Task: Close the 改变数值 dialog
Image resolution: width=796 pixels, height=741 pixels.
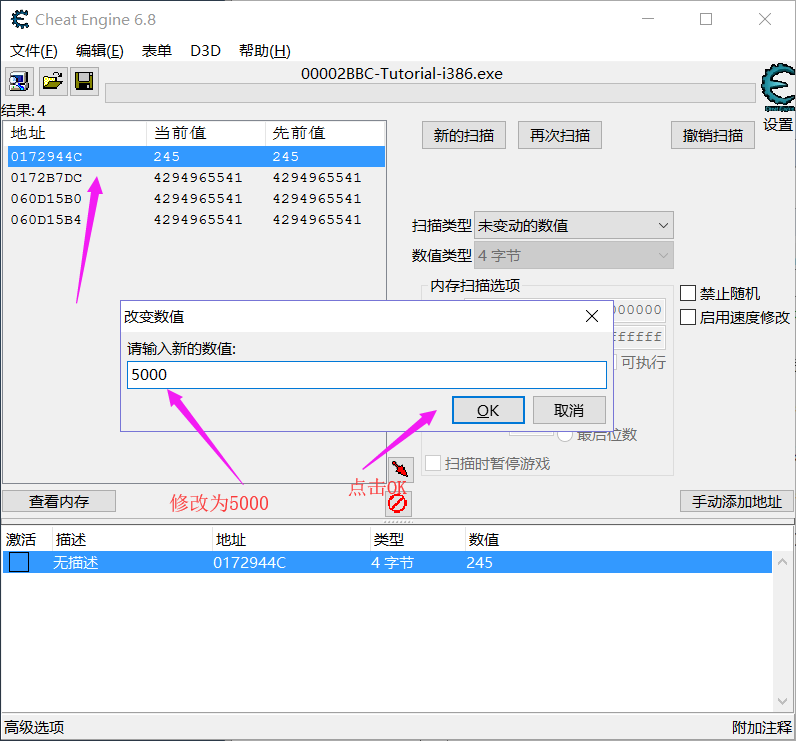Action: [591, 316]
